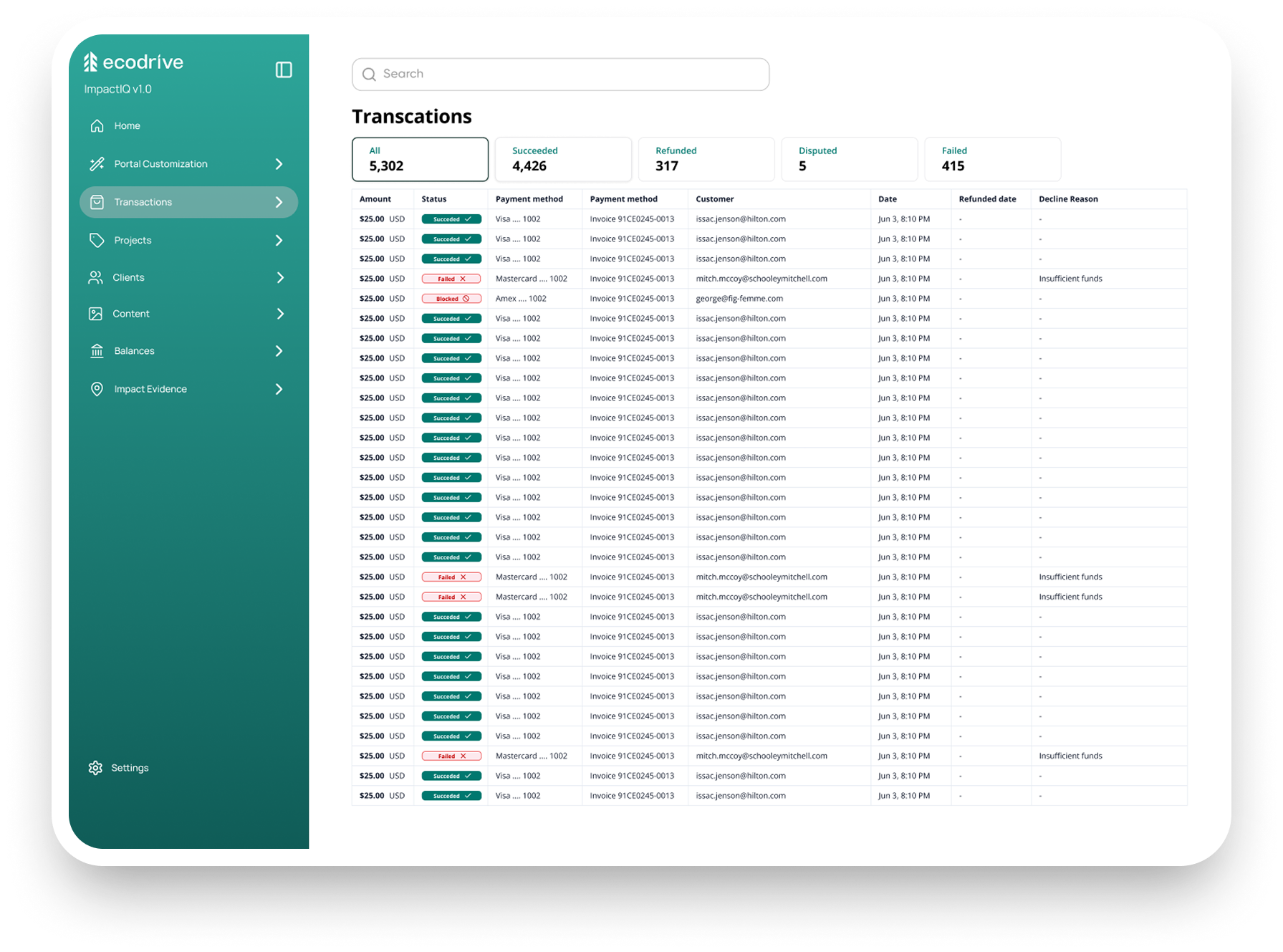Viewport: 1283px width, 952px height.
Task: Click george@fig-femme.com customer cell
Action: tap(739, 299)
